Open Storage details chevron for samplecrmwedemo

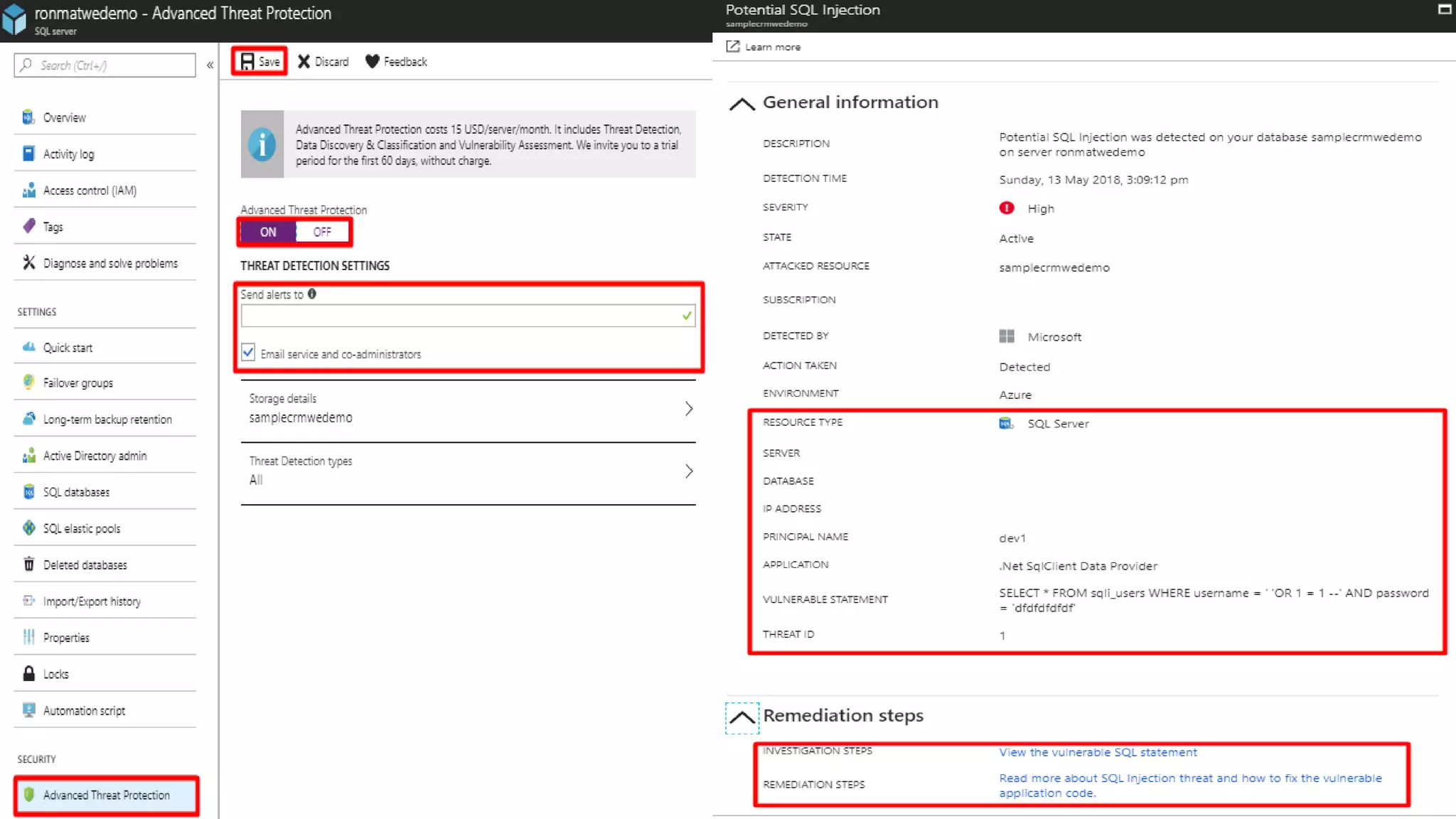[688, 408]
